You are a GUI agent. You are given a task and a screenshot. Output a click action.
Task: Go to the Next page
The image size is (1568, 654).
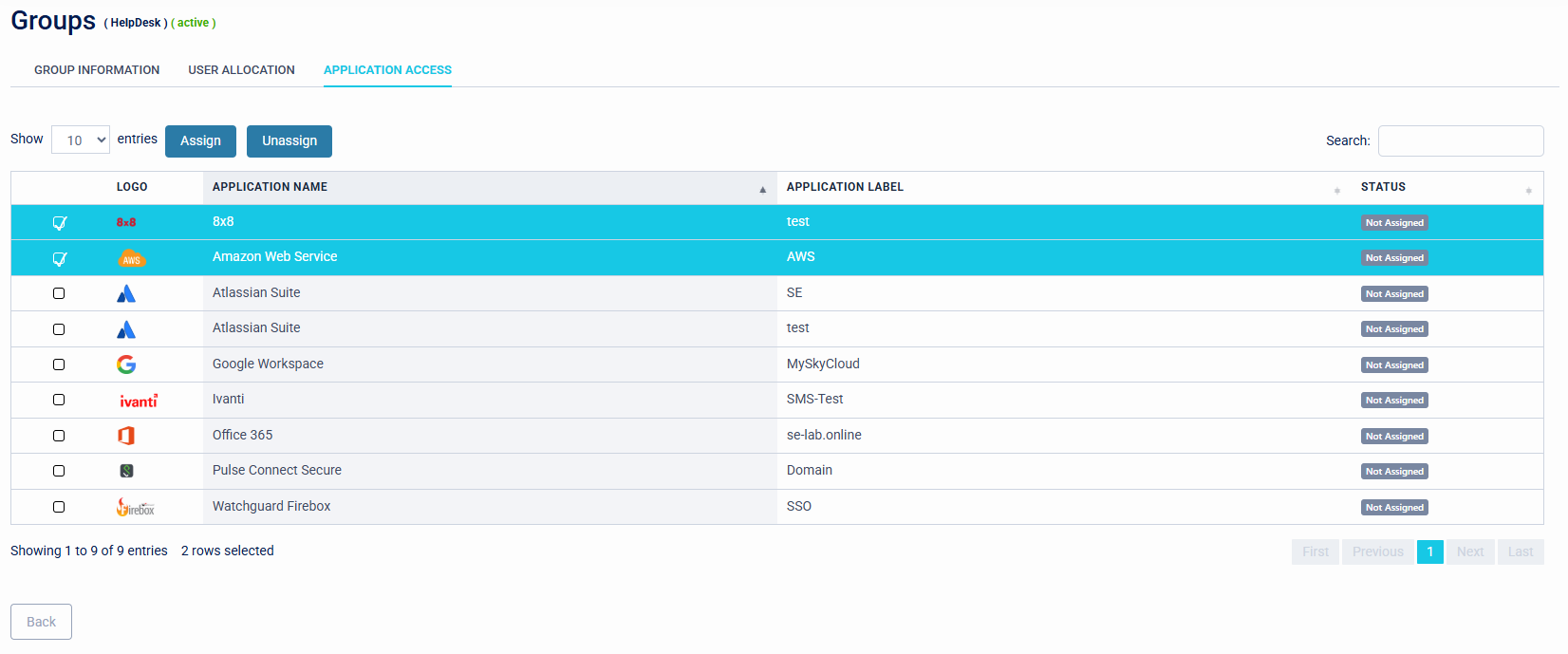point(1470,551)
